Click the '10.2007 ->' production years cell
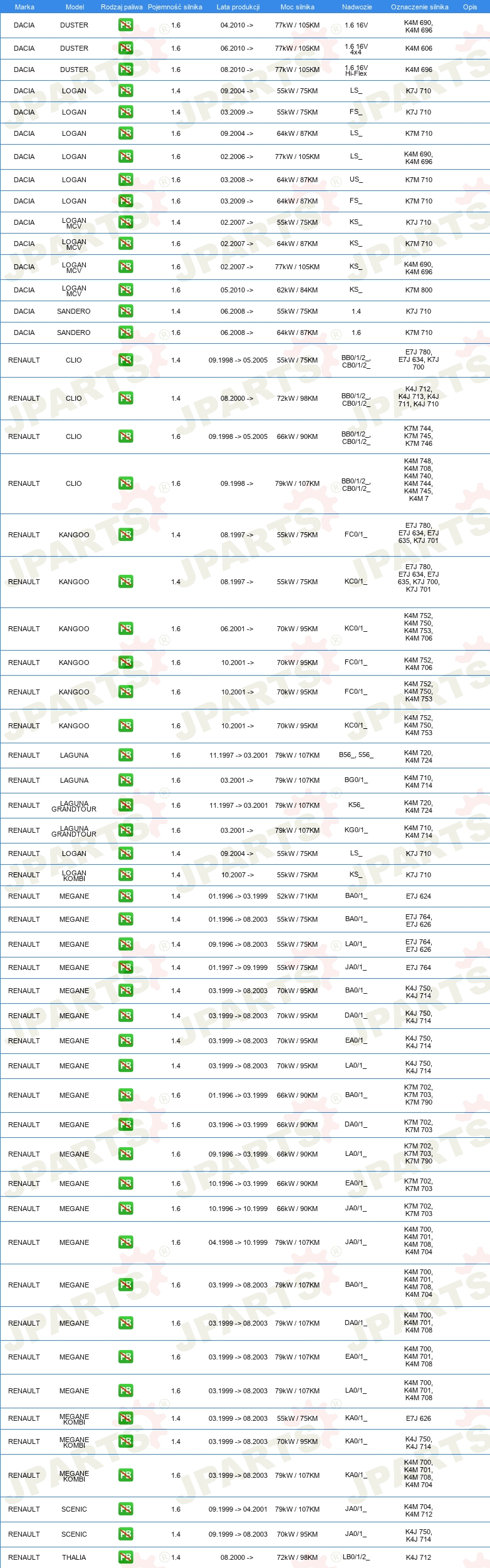The width and height of the screenshot is (490, 1568). tap(237, 875)
